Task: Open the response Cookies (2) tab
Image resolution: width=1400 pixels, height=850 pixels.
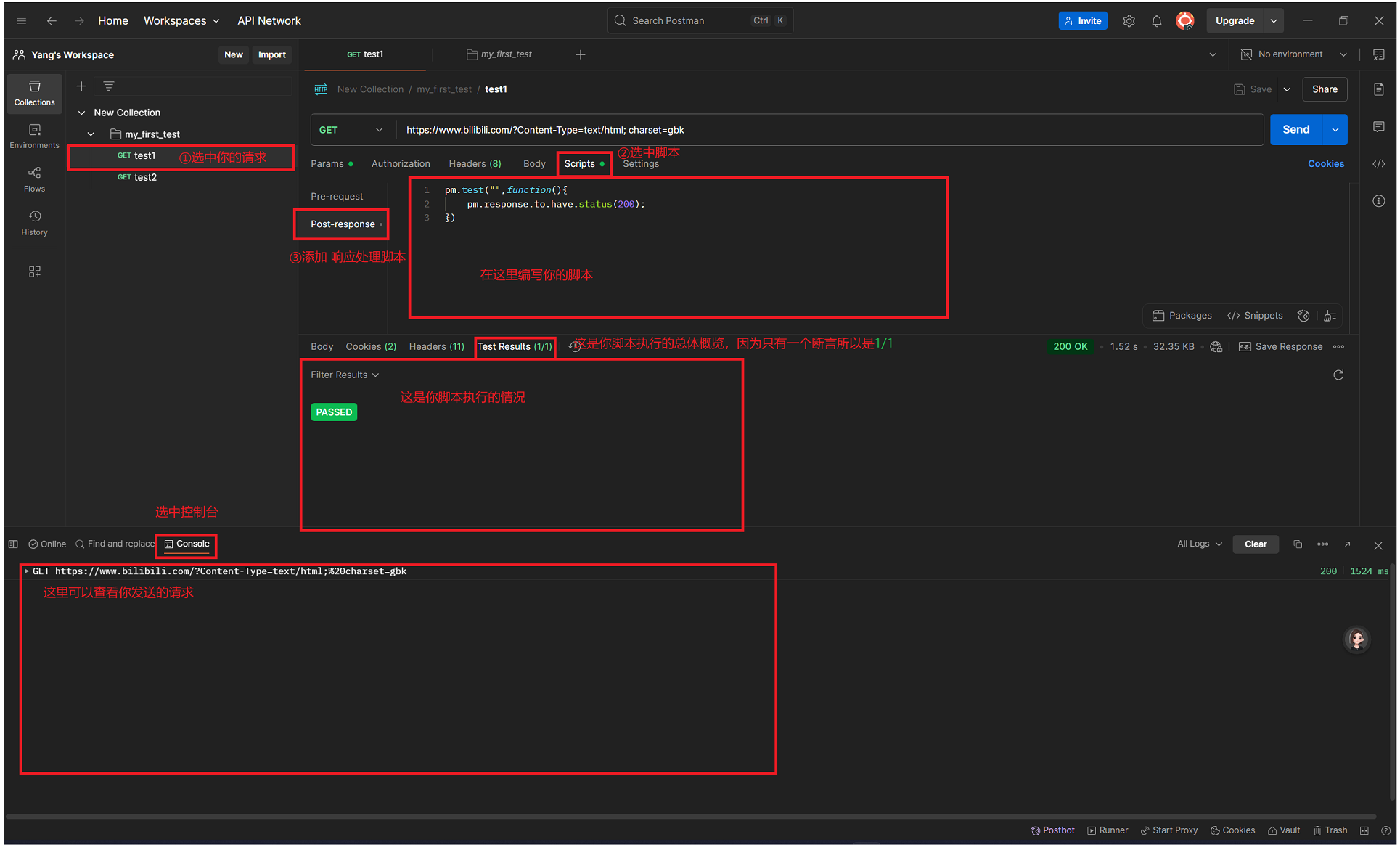Action: pyautogui.click(x=371, y=347)
